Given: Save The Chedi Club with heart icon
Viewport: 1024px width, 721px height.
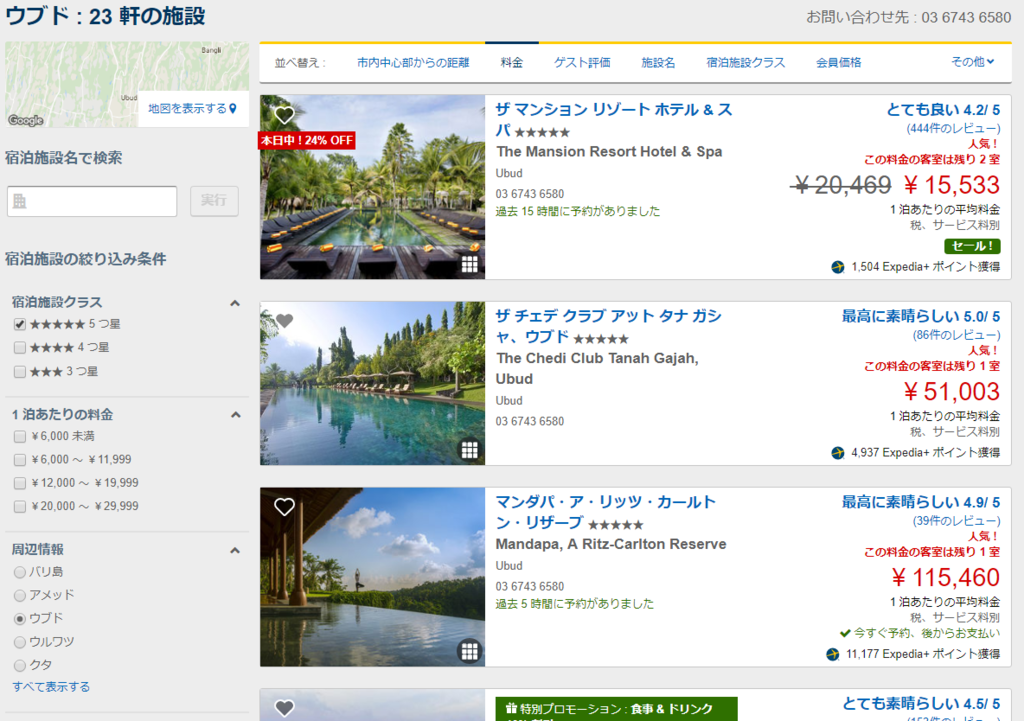Looking at the screenshot, I should coord(284,321).
